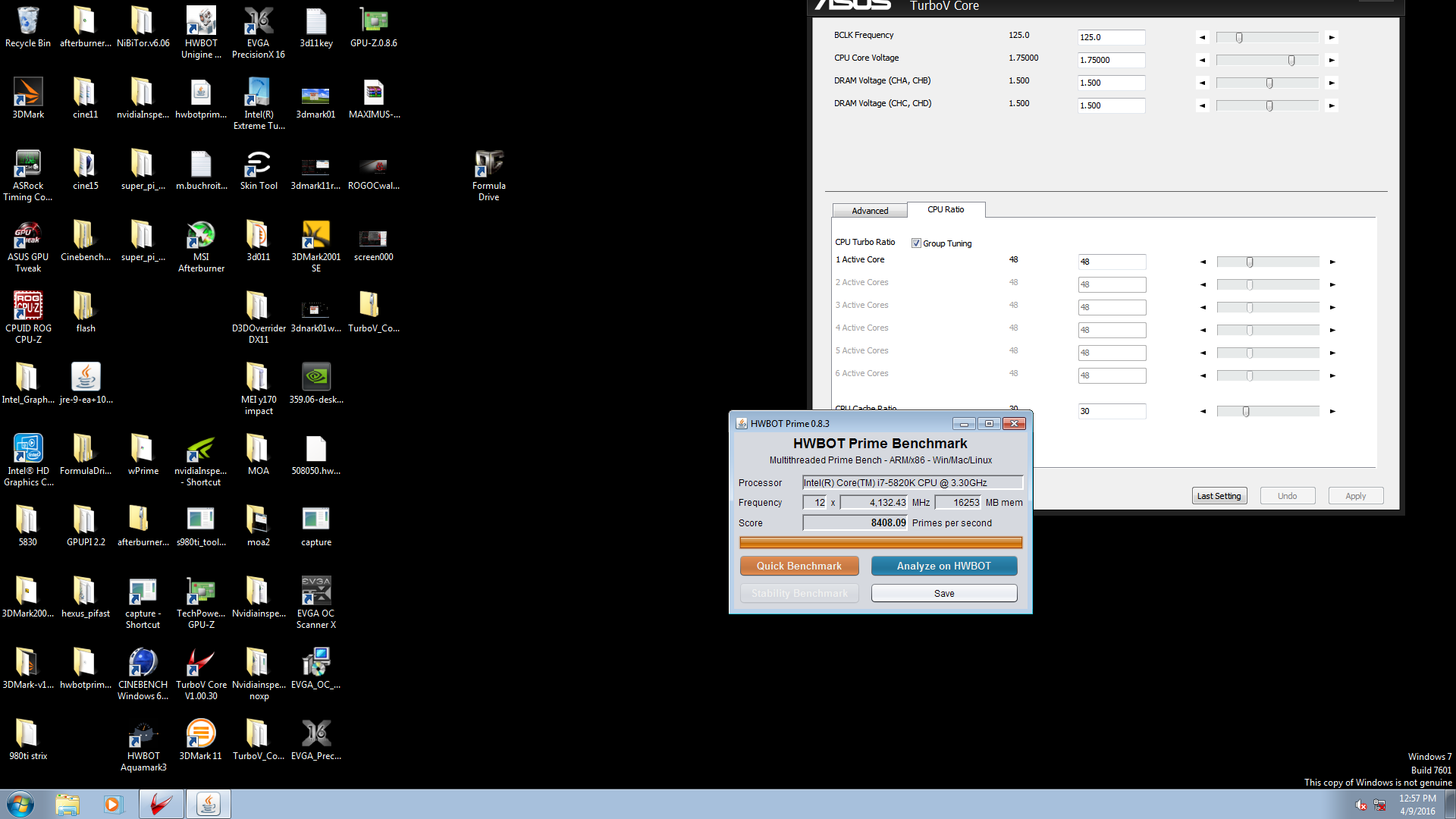Decrease CPU Core Voltage with left arrow

click(1202, 60)
